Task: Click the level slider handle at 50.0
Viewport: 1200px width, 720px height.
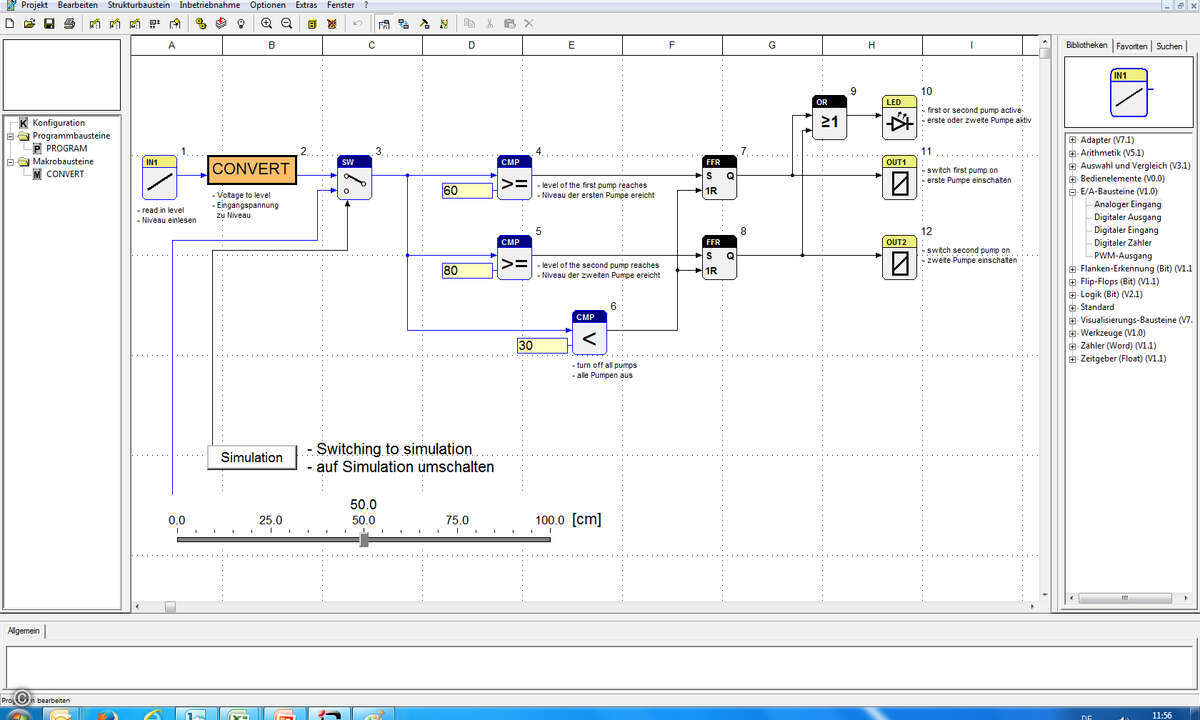Action: pos(364,539)
